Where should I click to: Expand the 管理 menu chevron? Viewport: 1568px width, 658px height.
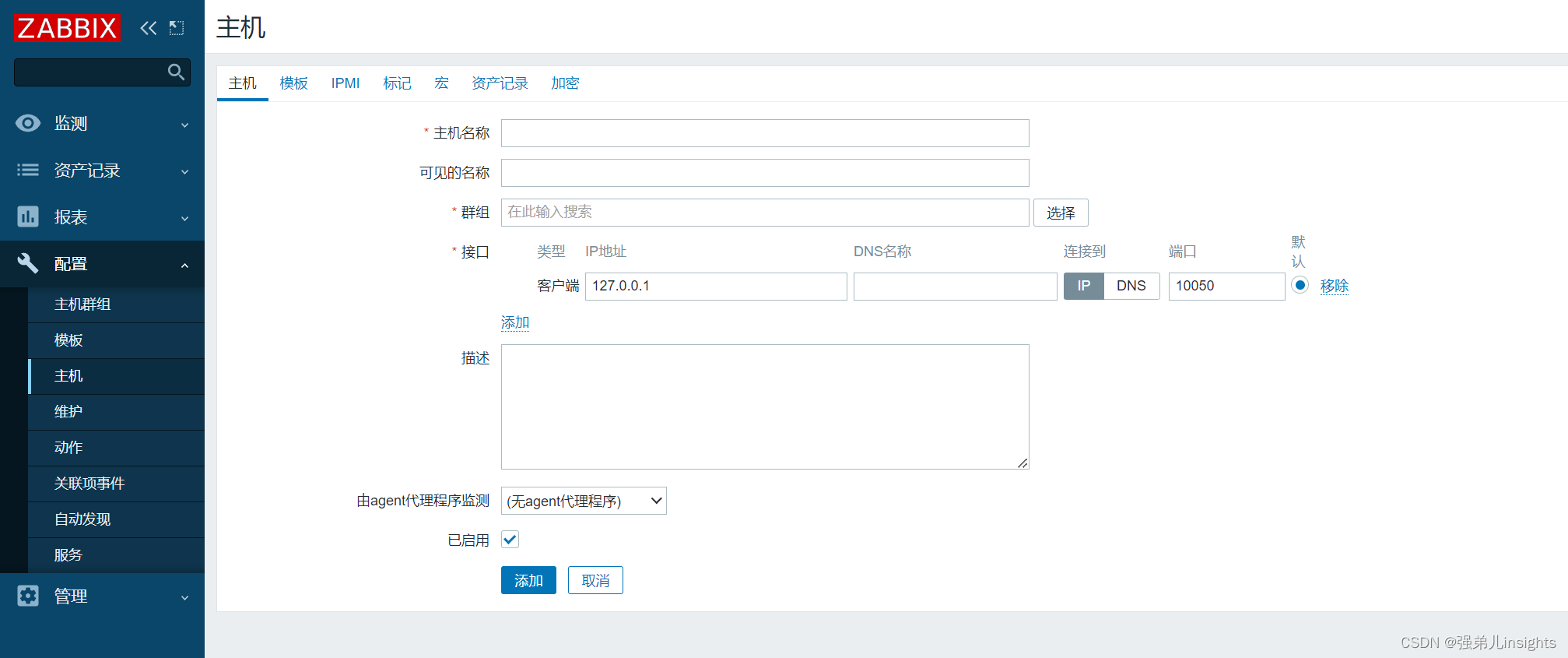tap(185, 597)
